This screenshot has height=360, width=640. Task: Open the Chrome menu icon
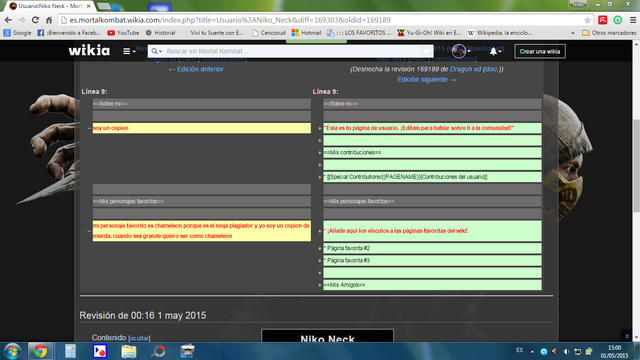tap(633, 20)
